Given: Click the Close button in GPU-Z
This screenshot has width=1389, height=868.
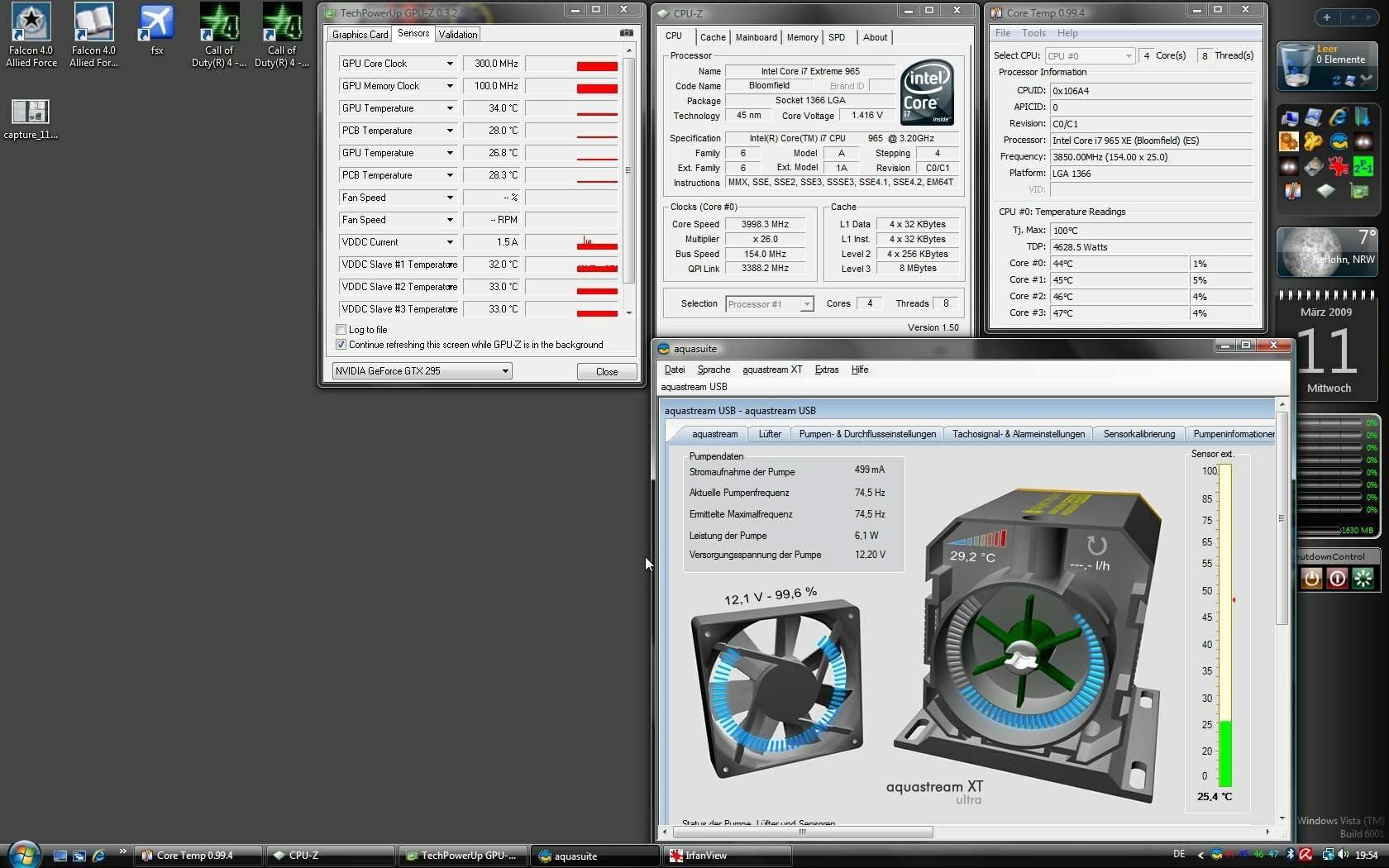Looking at the screenshot, I should pos(607,372).
